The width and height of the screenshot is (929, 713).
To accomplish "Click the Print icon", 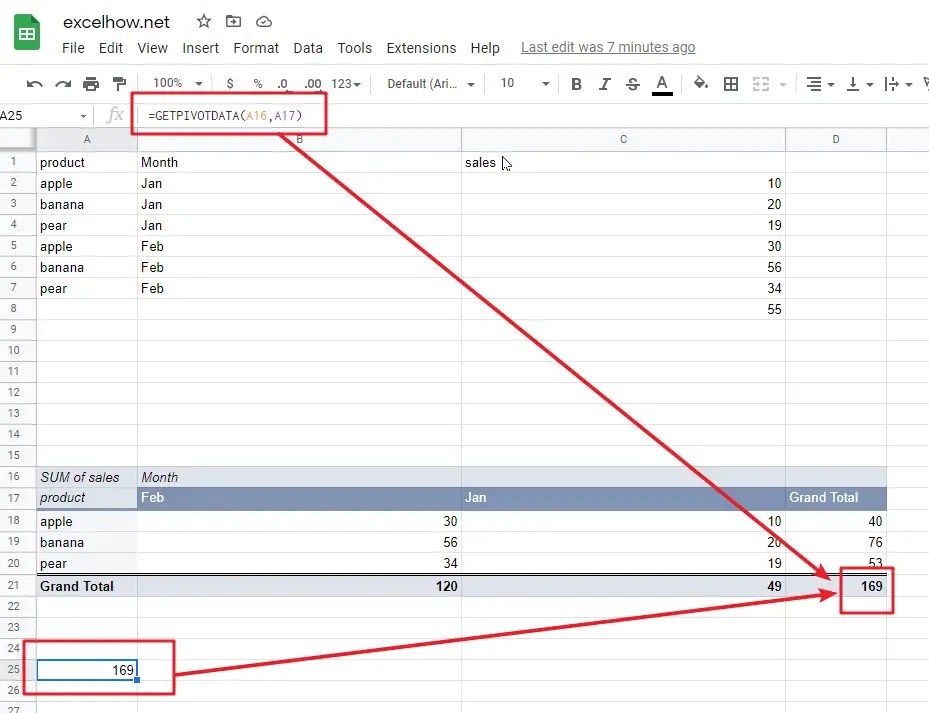I will (x=89, y=84).
